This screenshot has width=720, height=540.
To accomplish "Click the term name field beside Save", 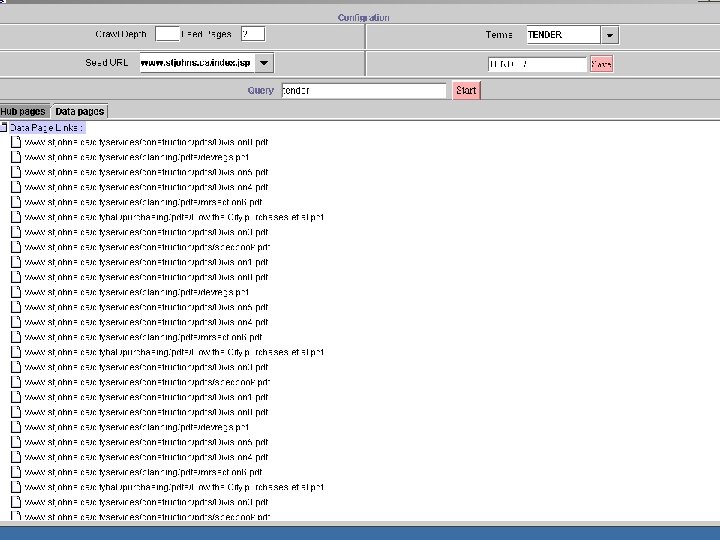I will pos(537,64).
